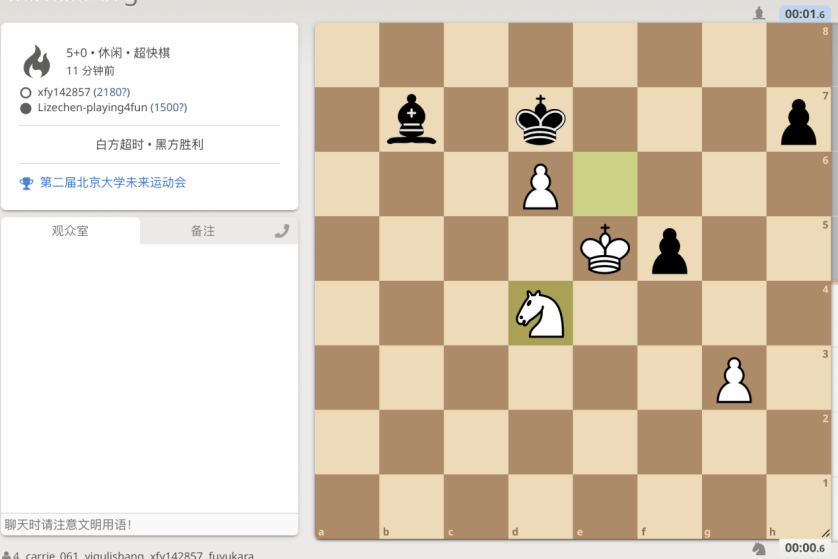Viewport: 838px width, 559px height.
Task: Select the black pawn on h7
Action: click(x=798, y=122)
